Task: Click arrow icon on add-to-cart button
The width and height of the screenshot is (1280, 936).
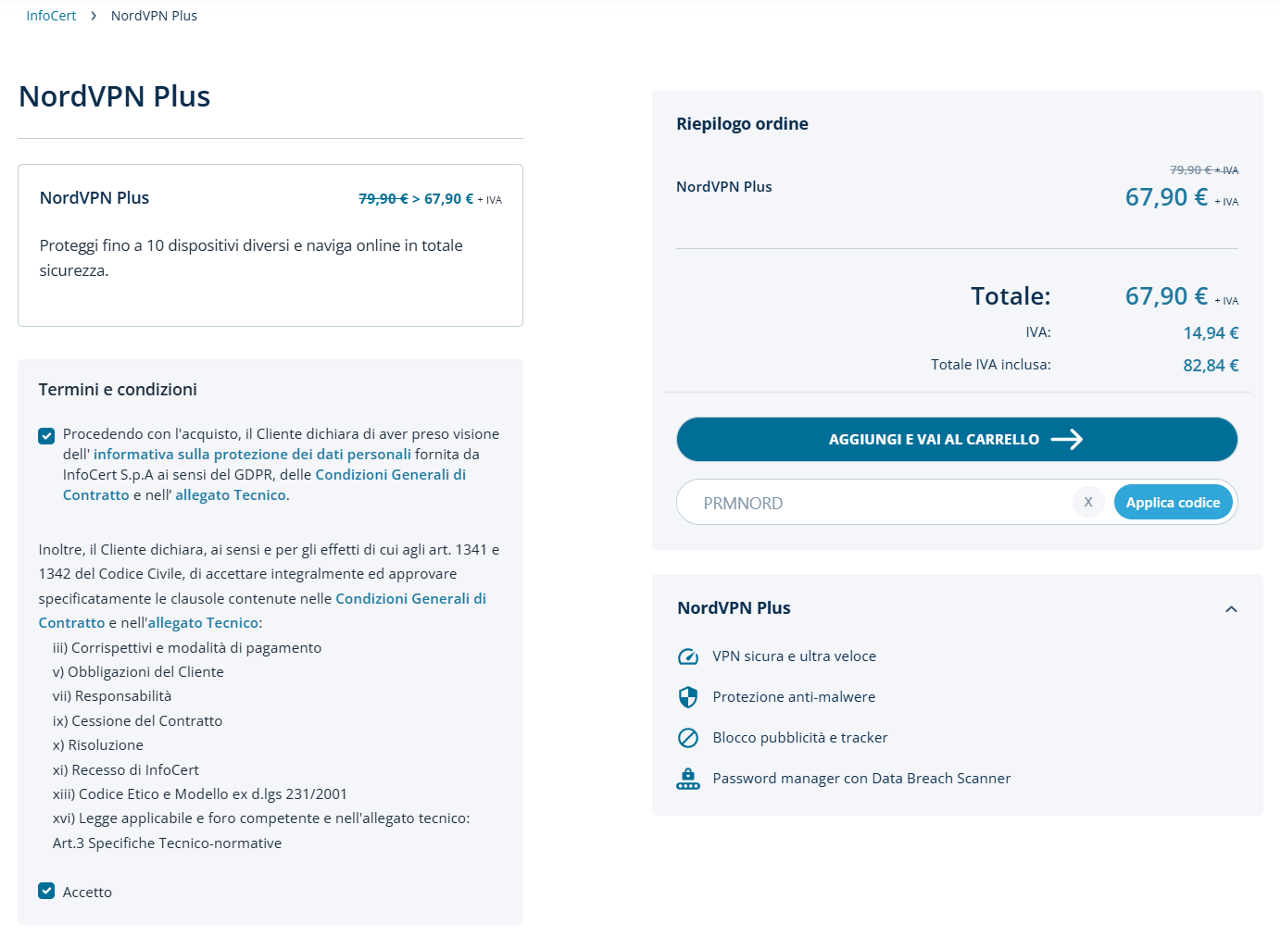Action: coord(1067,439)
